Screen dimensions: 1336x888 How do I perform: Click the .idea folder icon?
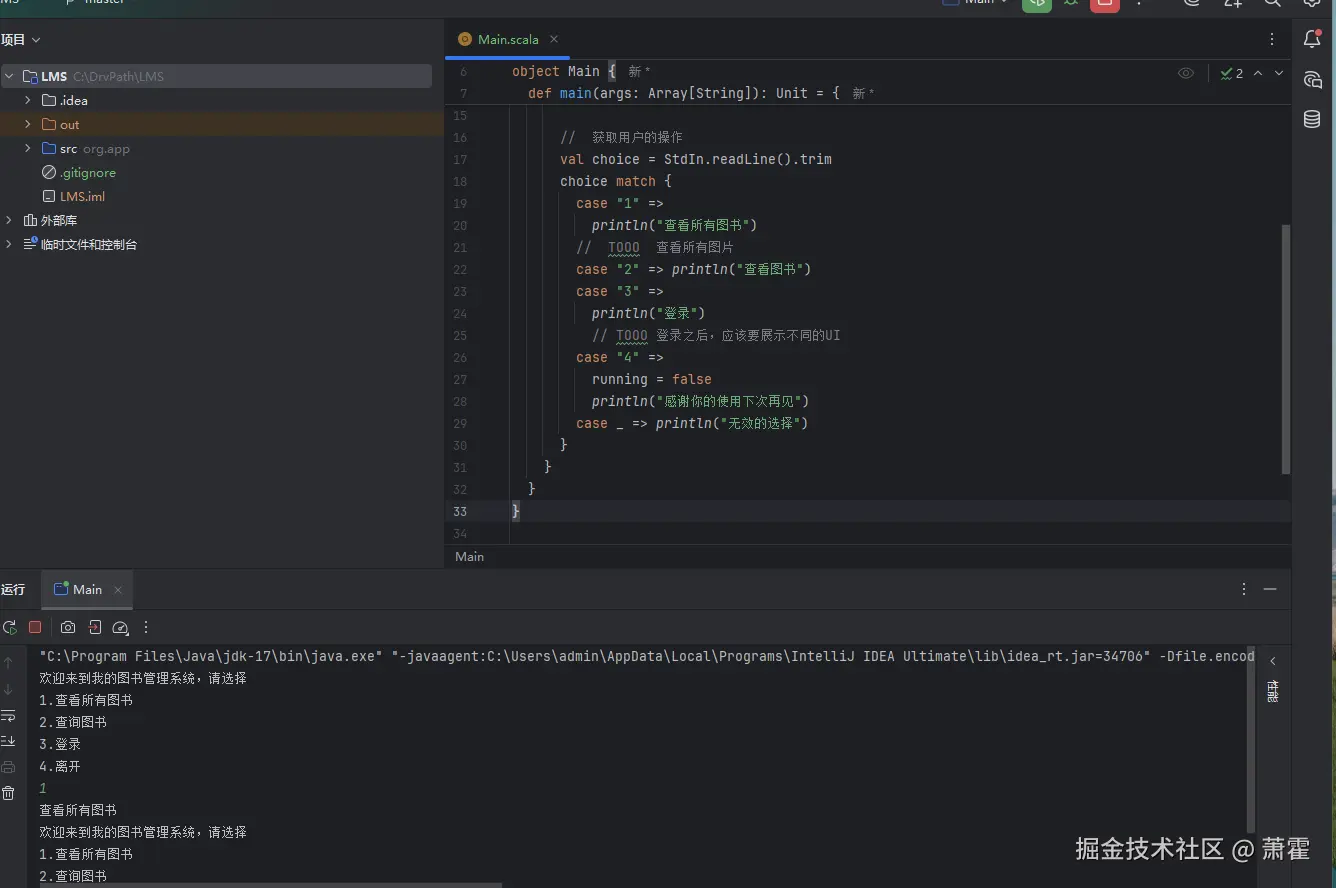tap(49, 100)
